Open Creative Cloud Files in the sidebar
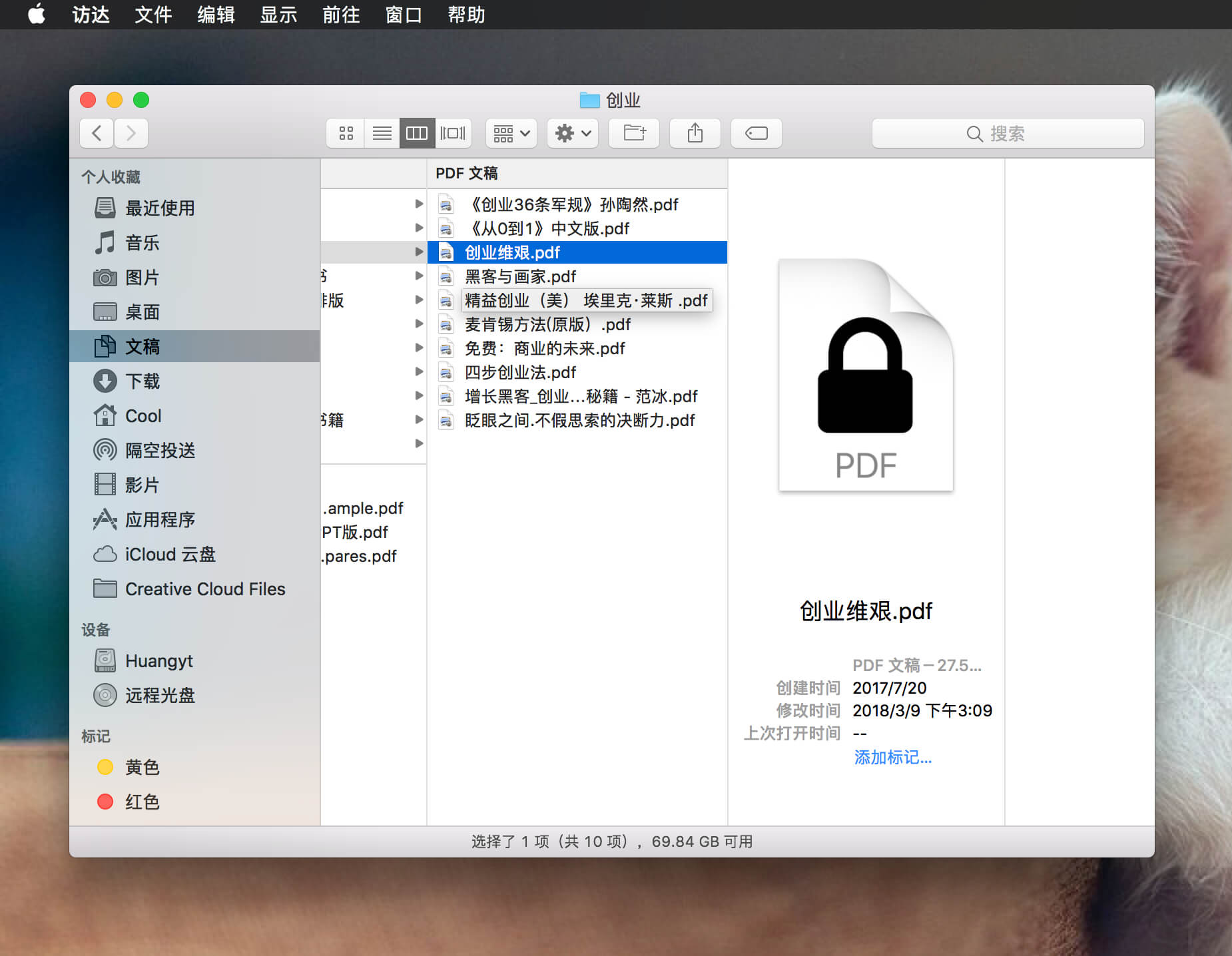 (204, 589)
